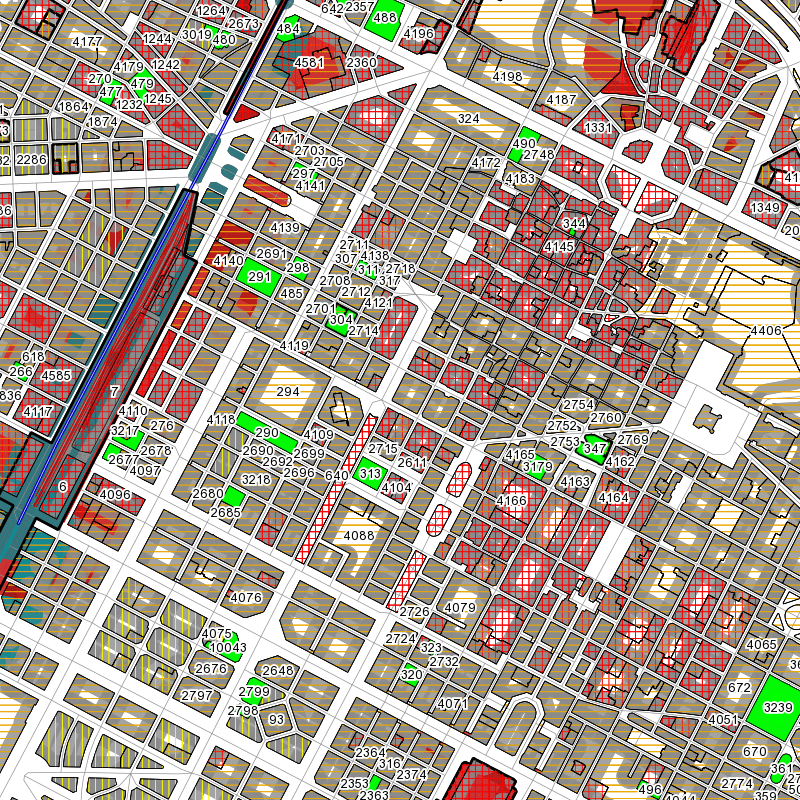Click the 2360 parcel number

pos(361,62)
